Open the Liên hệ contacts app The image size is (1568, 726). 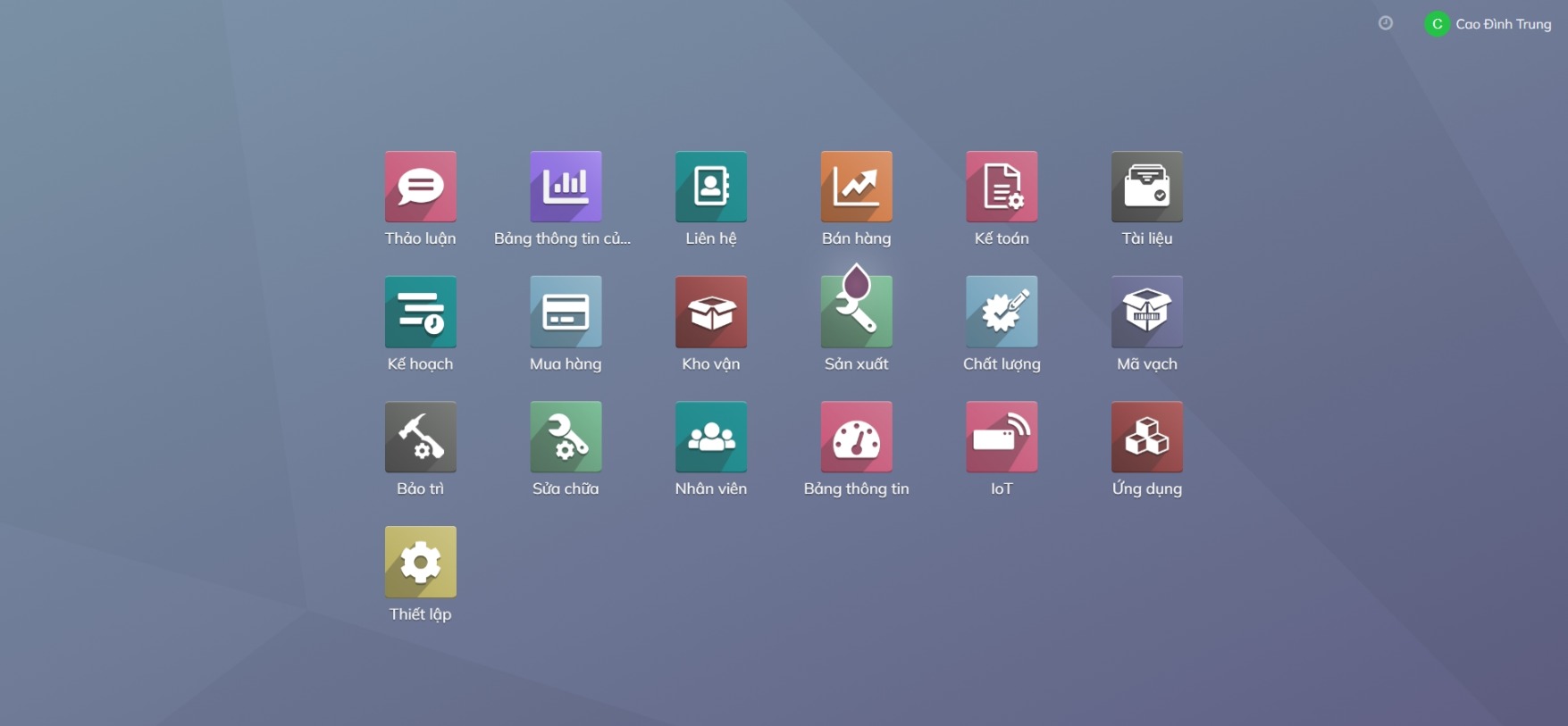(710, 187)
